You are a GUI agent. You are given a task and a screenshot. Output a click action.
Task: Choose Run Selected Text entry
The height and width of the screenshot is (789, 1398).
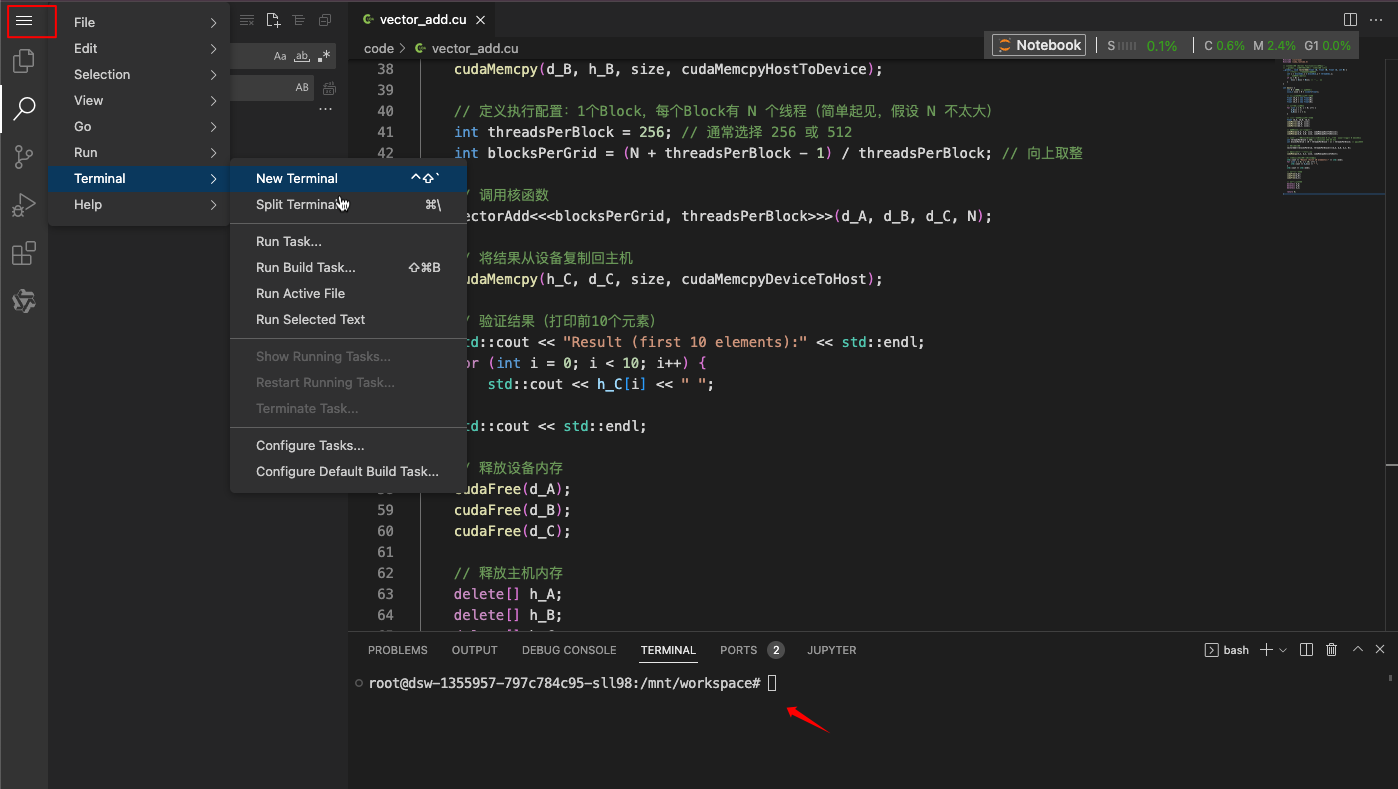348,319
